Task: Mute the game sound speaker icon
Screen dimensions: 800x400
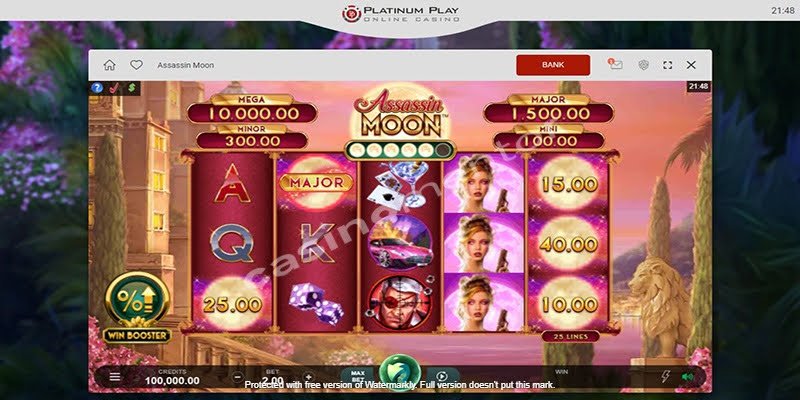Action: click(687, 377)
